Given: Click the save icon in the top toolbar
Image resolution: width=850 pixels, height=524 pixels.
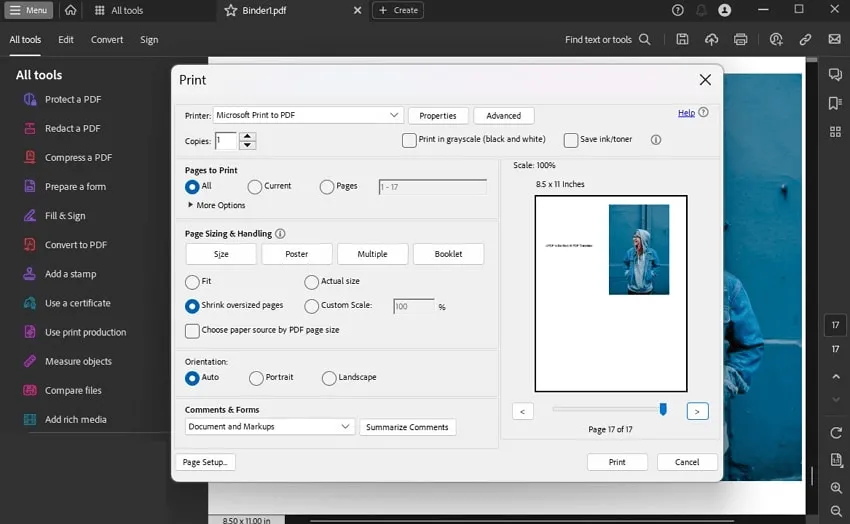Looking at the screenshot, I should pyautogui.click(x=682, y=40).
